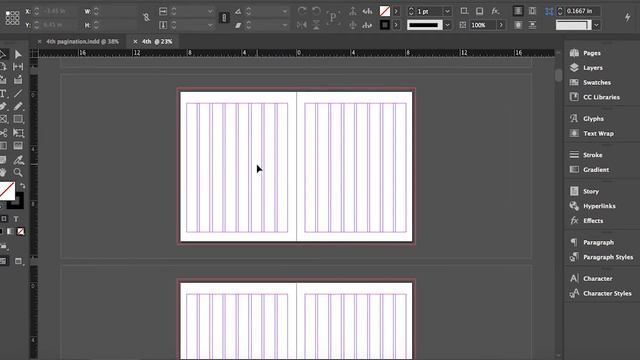Image resolution: width=640 pixels, height=360 pixels.
Task: Select the Note tool
Action: click(3, 160)
